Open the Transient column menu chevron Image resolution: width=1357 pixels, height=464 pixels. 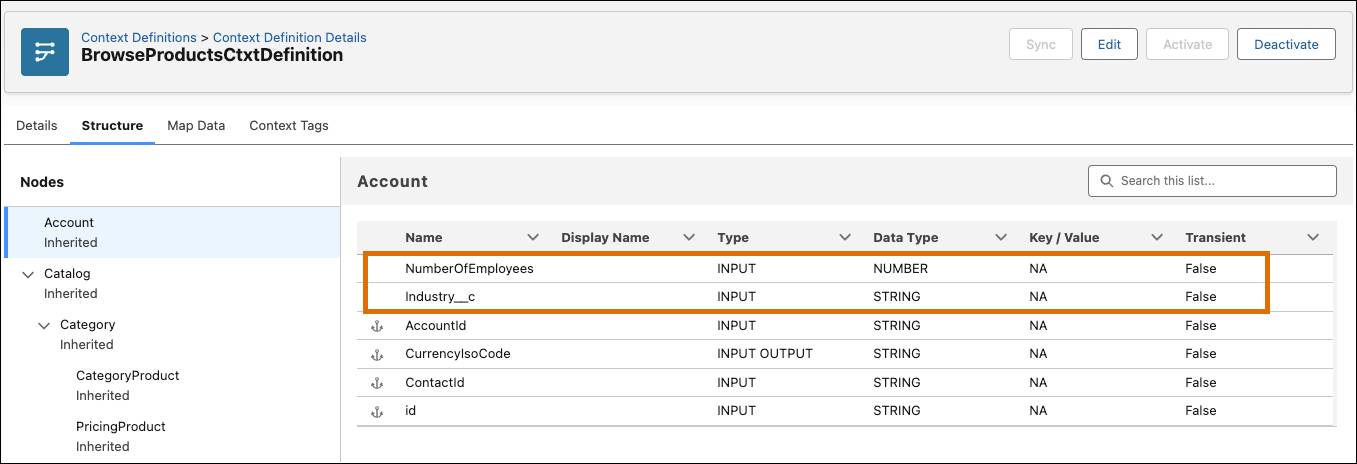coord(1313,238)
